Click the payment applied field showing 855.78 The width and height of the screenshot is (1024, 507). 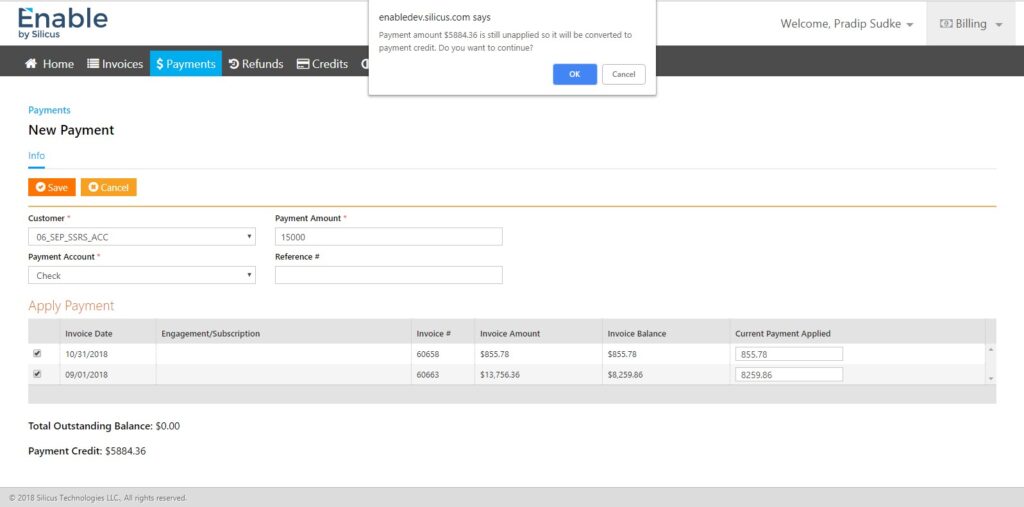point(789,354)
